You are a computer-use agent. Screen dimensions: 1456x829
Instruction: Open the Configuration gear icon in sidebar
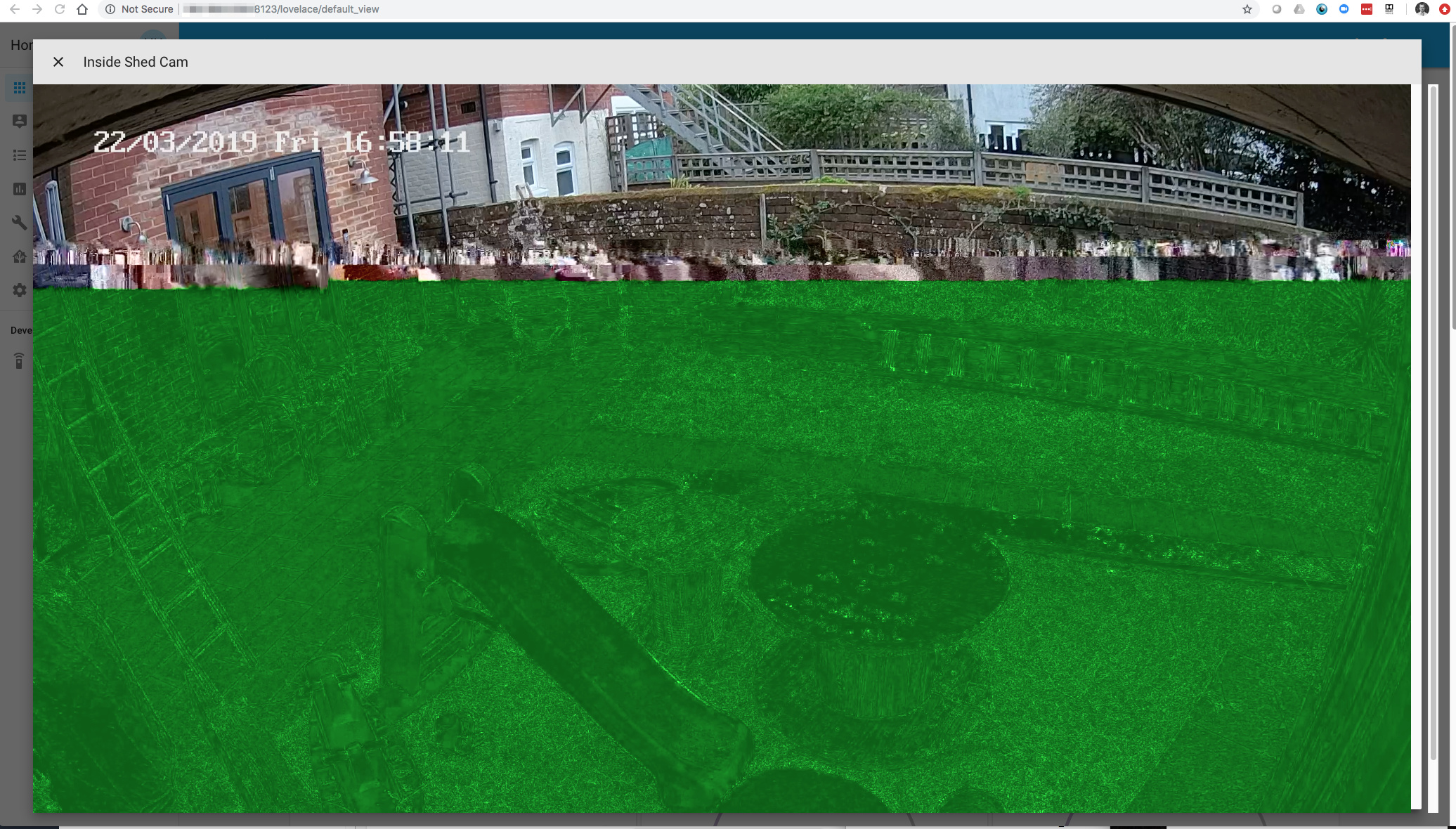[19, 290]
